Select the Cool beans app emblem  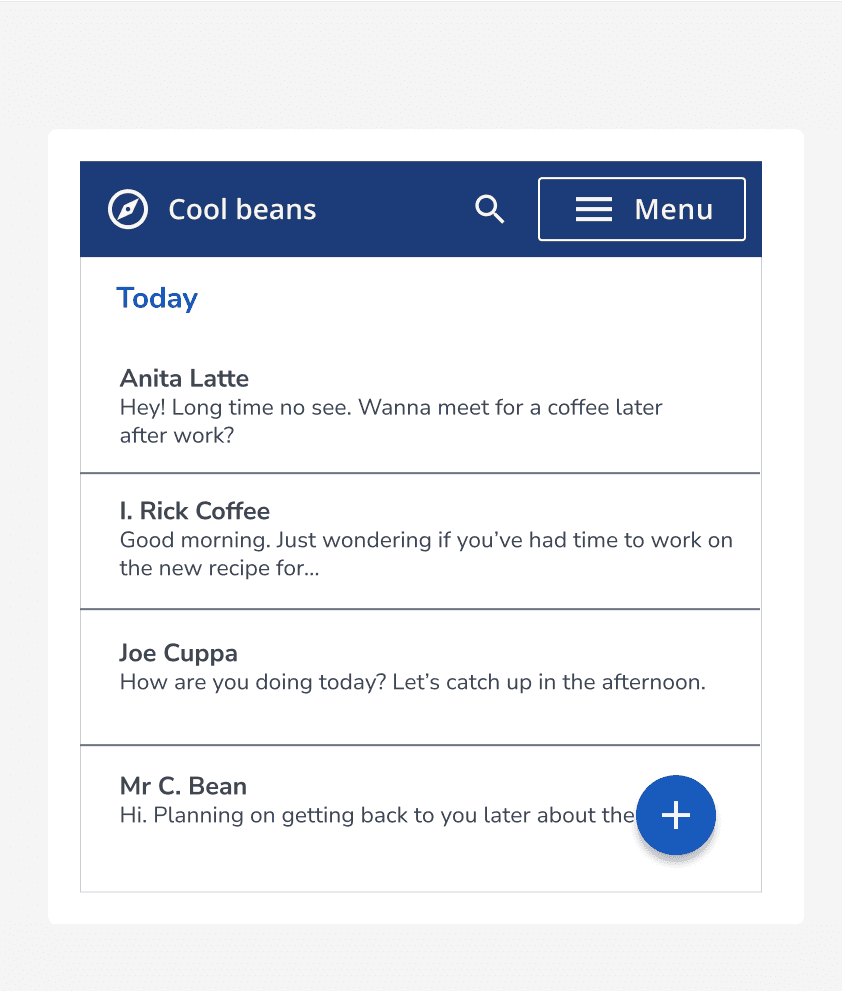coord(127,209)
